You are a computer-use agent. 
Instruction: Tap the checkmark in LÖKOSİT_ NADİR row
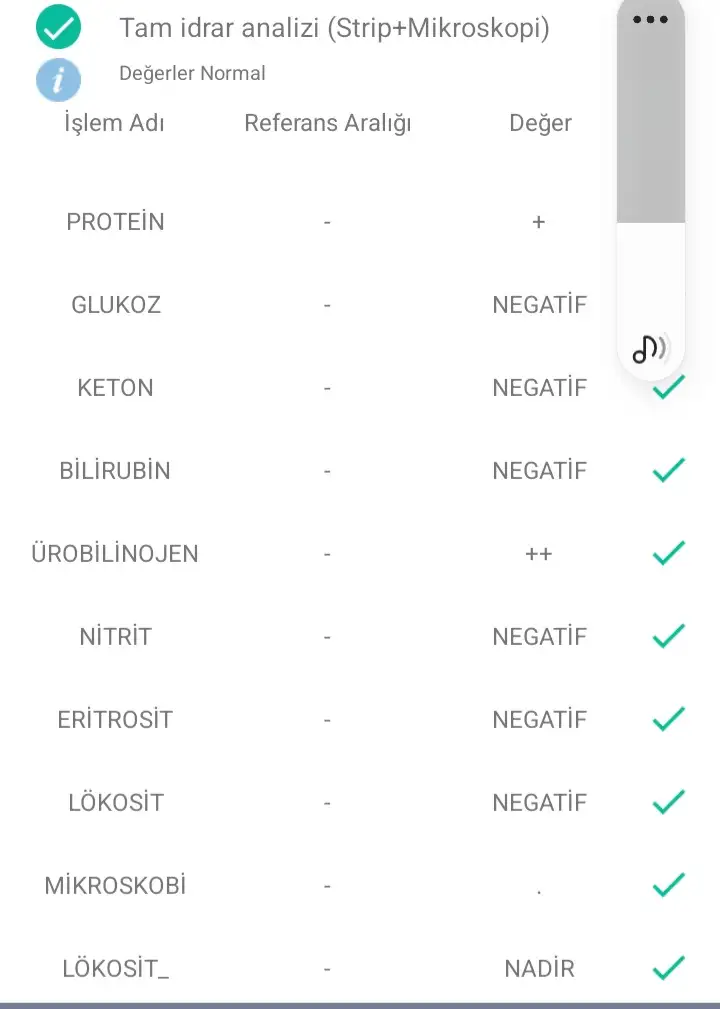tap(669, 968)
